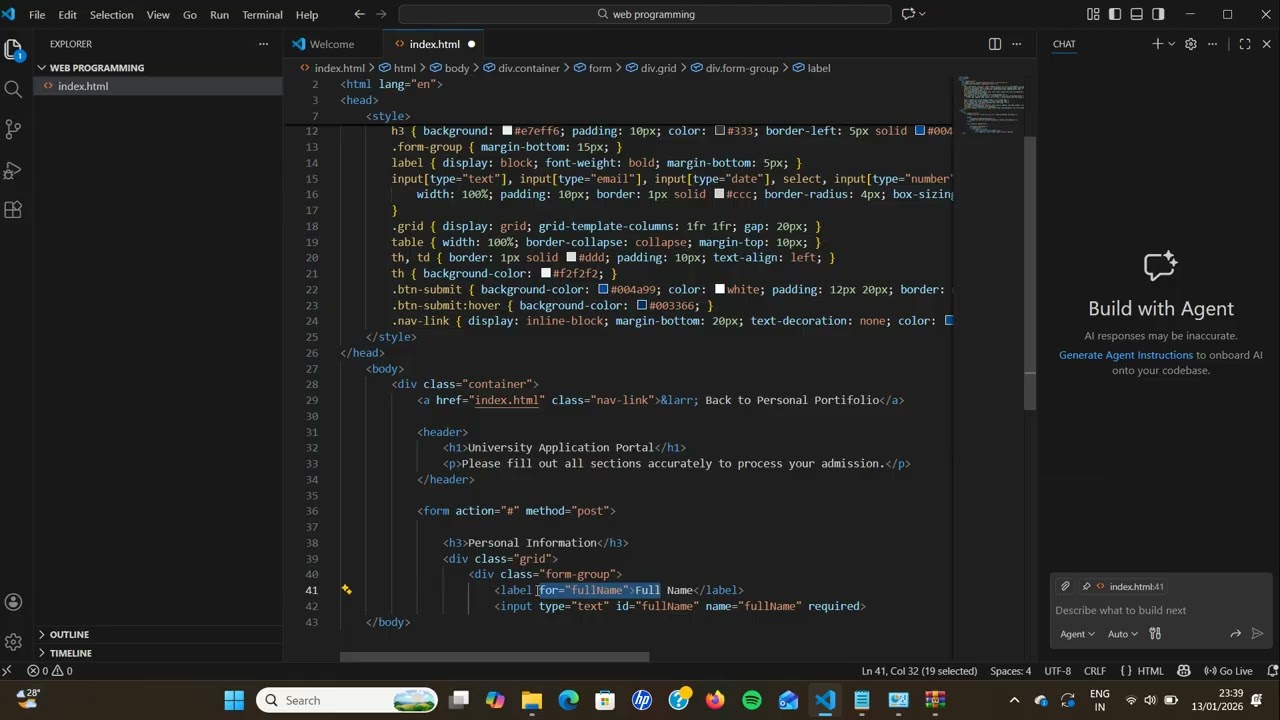Open the Agent mode dropdown in chat
The height and width of the screenshot is (720, 1280).
[x=1077, y=634]
